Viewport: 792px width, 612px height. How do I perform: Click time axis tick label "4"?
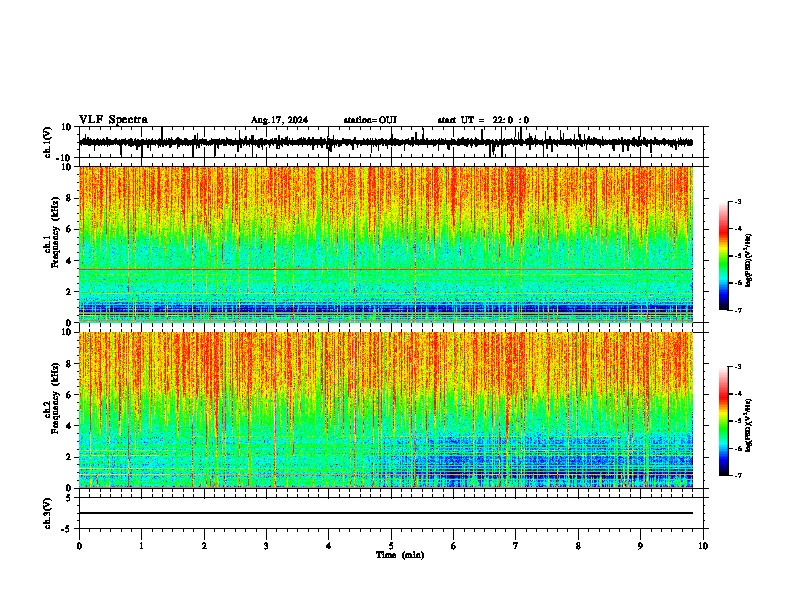(329, 546)
